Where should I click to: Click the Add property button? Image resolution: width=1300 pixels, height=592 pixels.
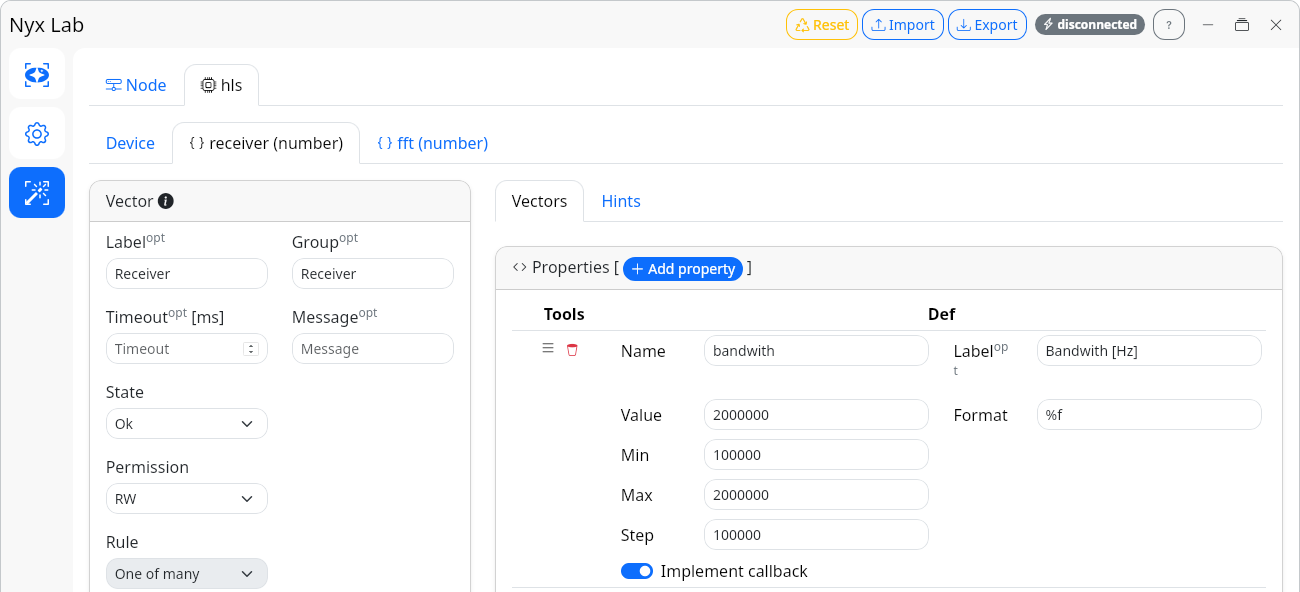click(x=683, y=269)
